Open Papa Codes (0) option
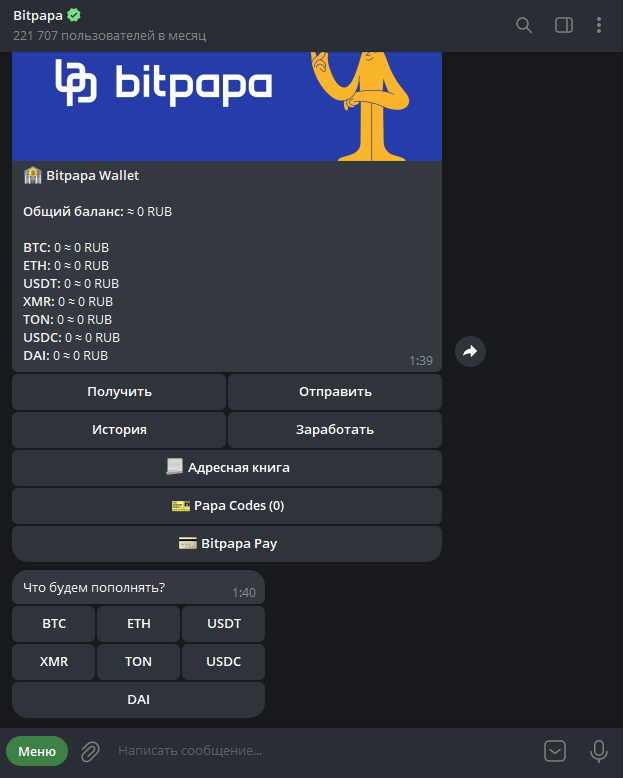The height and width of the screenshot is (778, 623). coord(227,506)
